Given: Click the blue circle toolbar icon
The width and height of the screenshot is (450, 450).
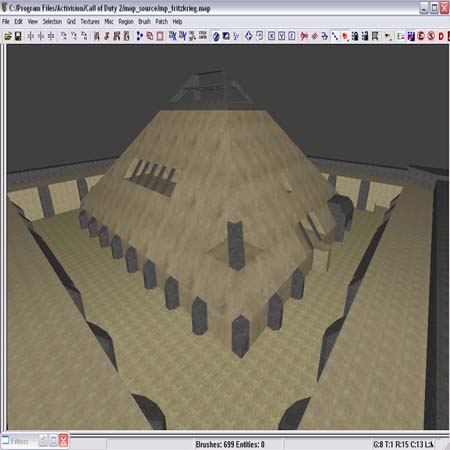Looking at the screenshot, I should 216,36.
